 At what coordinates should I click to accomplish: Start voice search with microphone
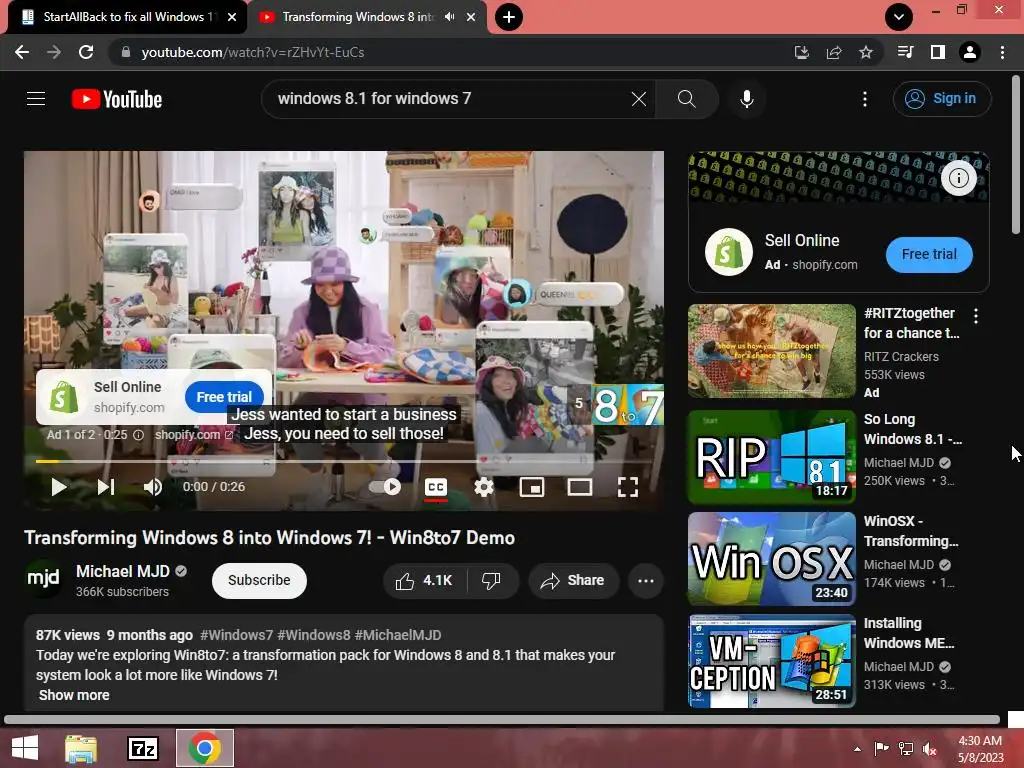tap(747, 99)
